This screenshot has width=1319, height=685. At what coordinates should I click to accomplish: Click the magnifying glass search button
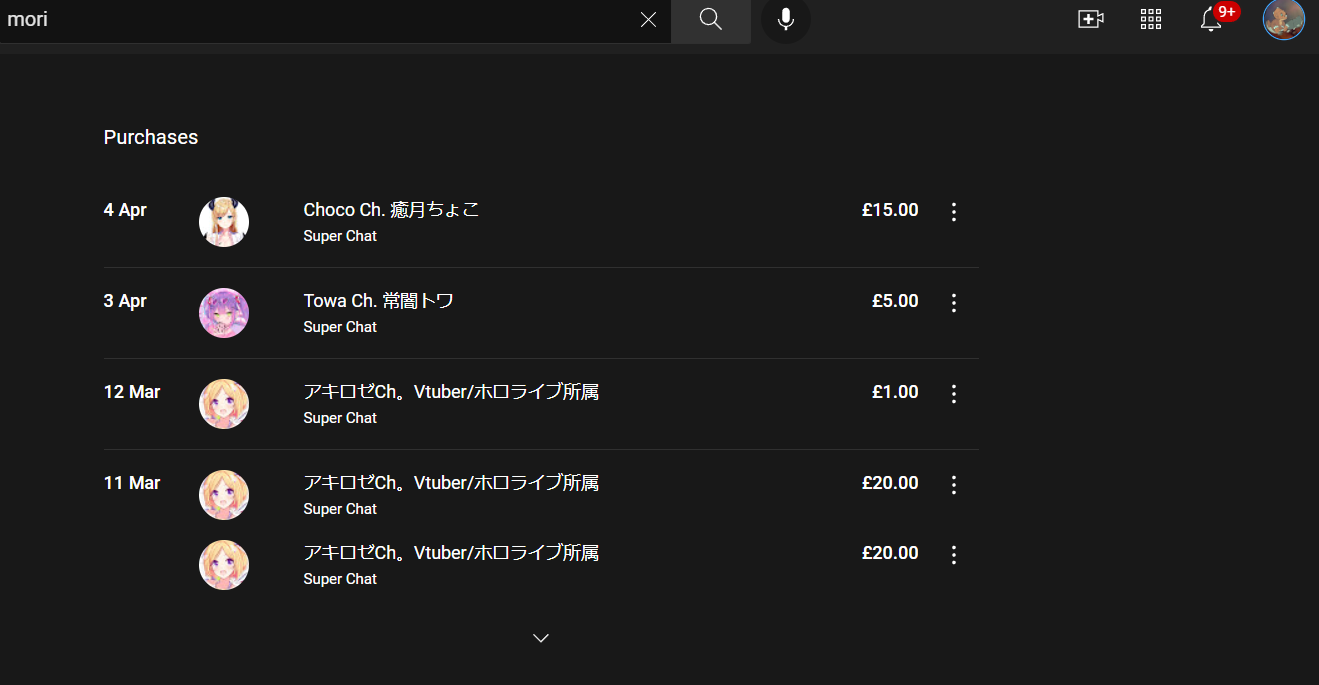(711, 20)
